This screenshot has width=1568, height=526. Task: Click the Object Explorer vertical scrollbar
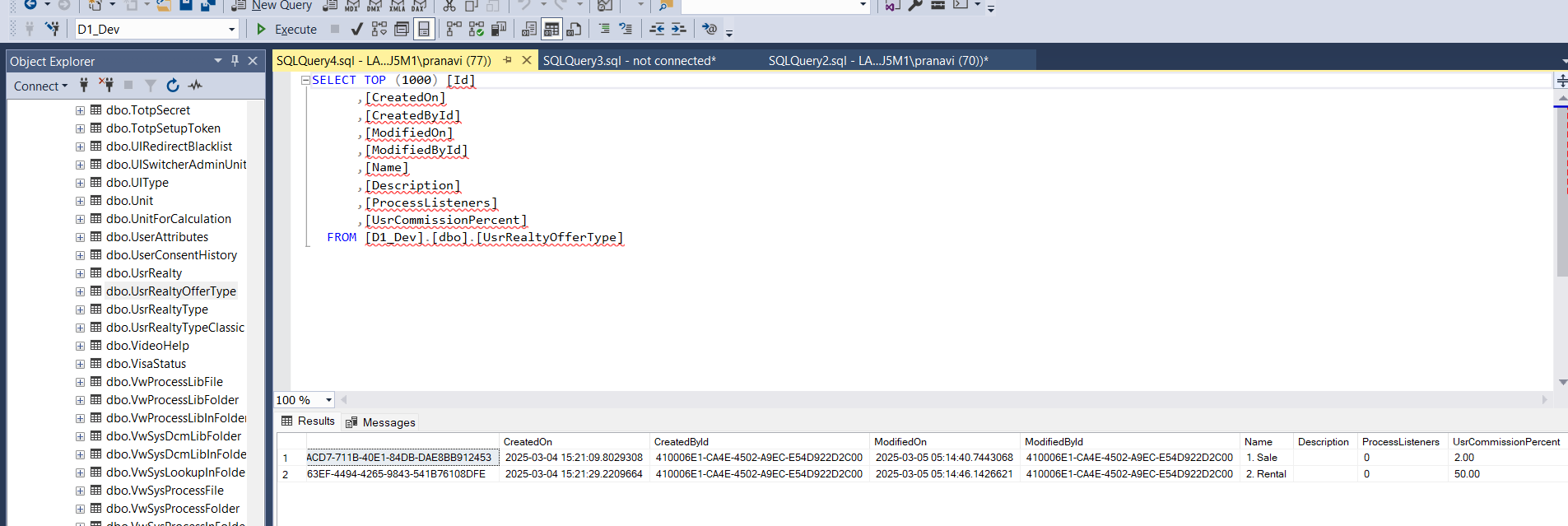coord(256,313)
